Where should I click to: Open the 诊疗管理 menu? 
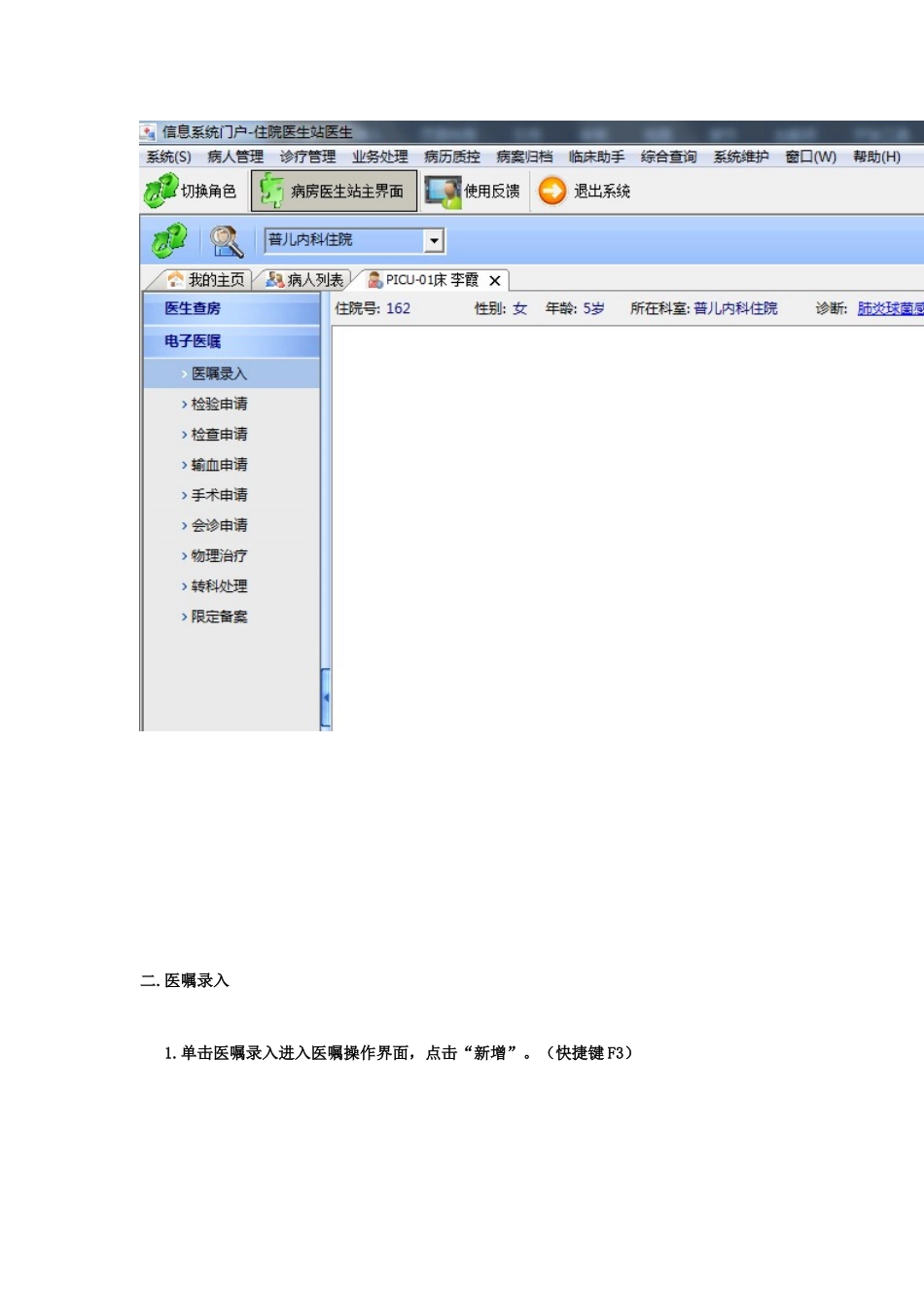(307, 157)
